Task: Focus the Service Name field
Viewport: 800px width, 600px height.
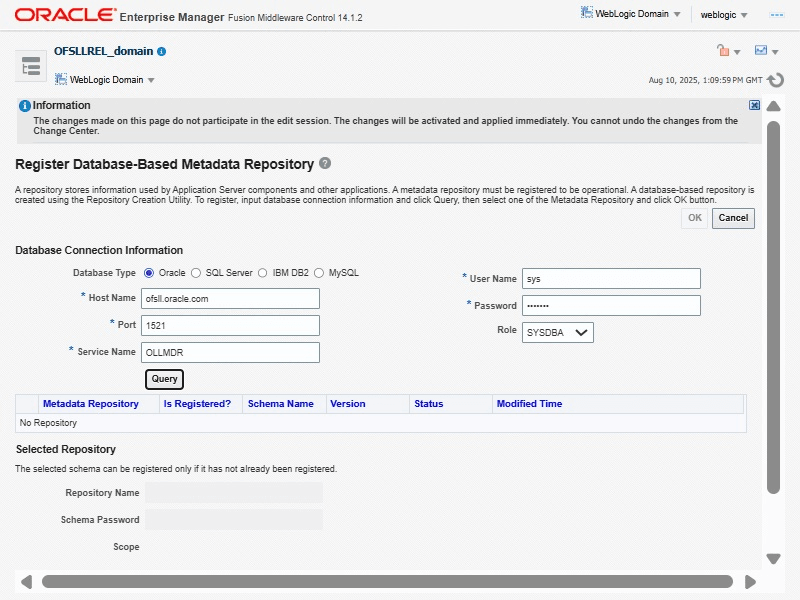Action: click(230, 353)
